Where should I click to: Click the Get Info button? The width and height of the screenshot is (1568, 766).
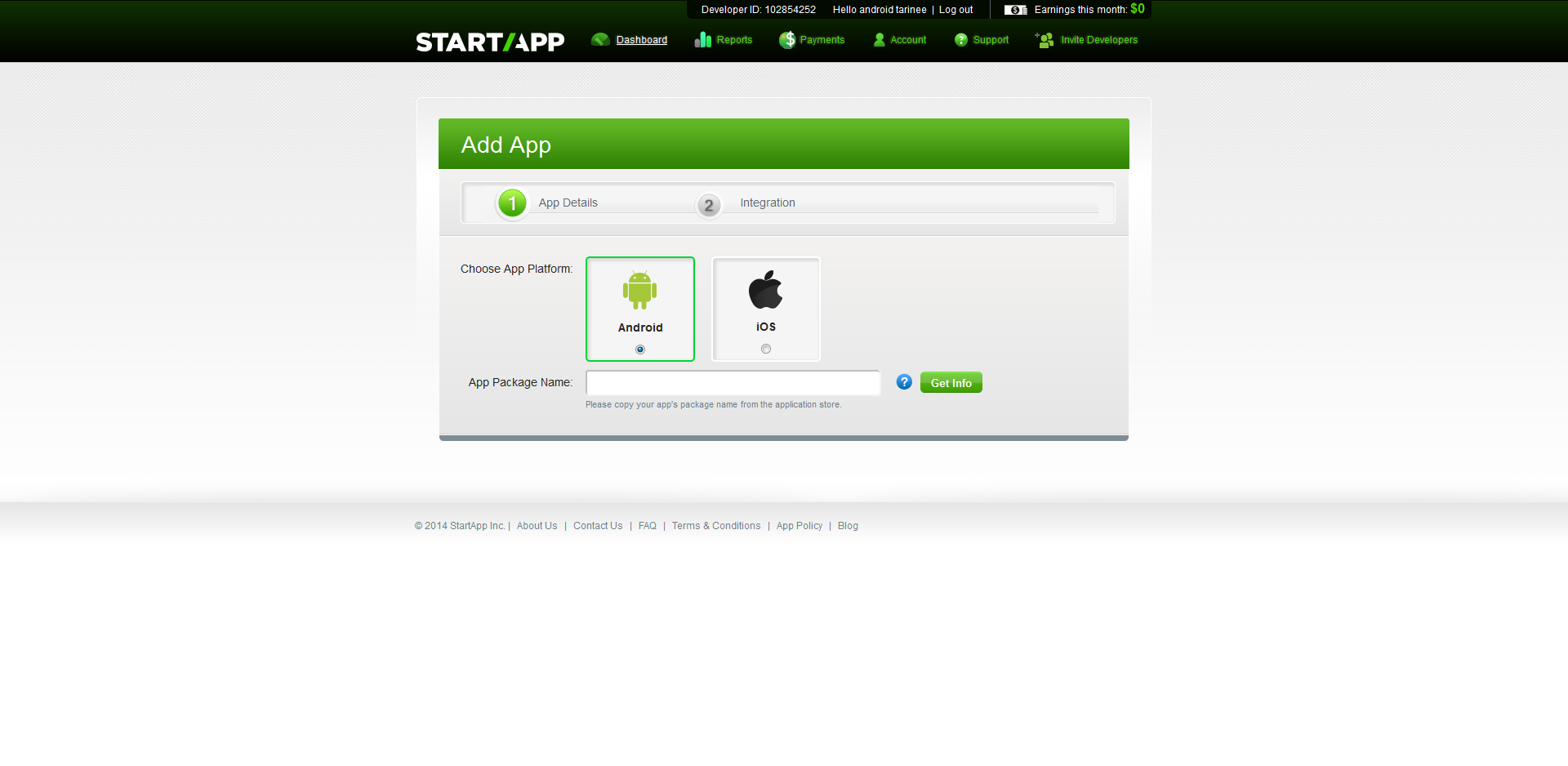pos(951,382)
